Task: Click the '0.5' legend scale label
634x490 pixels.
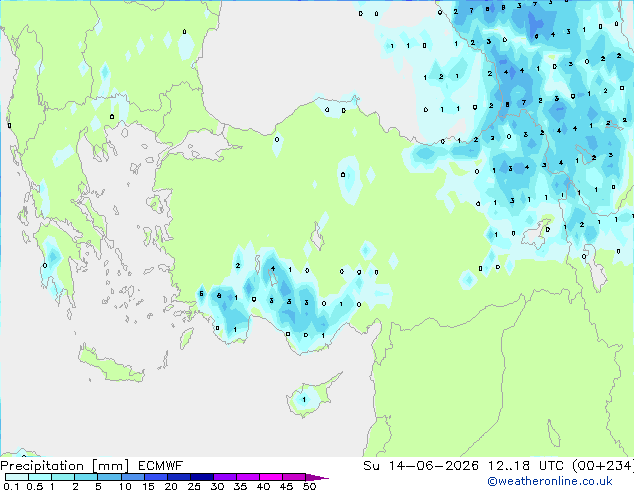Action: tap(35, 486)
